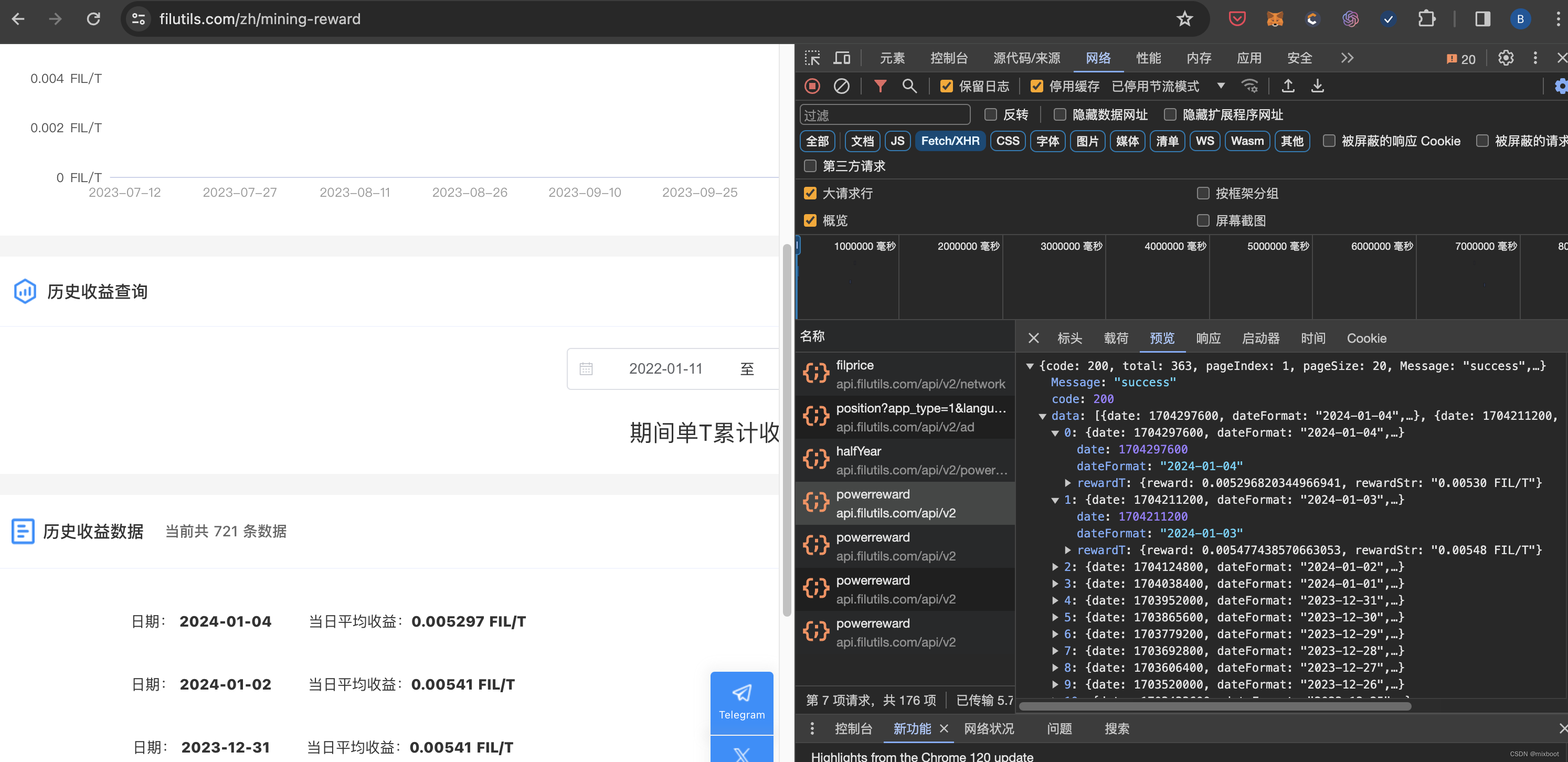Viewport: 1568px width, 762px height.
Task: Open the throttling mode dropdown
Action: 1168,86
